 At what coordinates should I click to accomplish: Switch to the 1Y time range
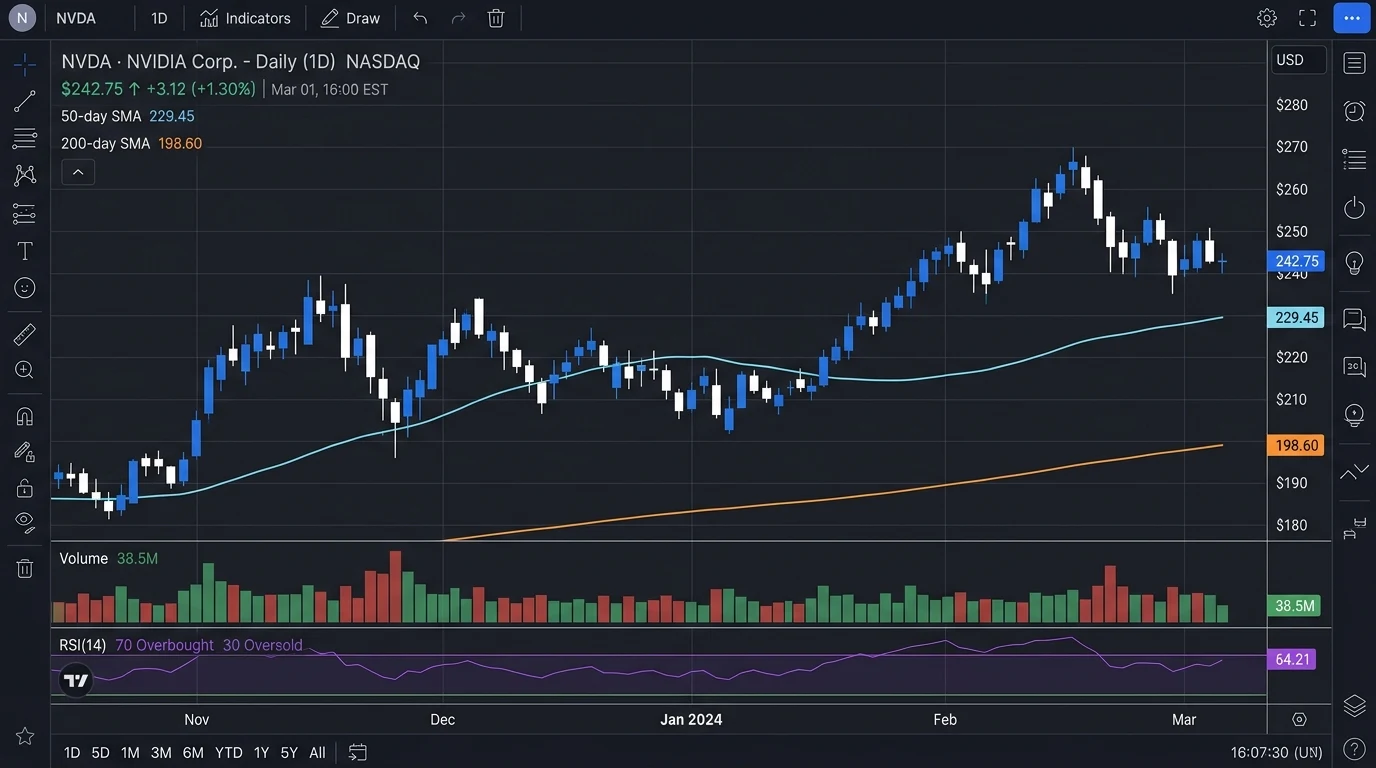click(x=261, y=752)
